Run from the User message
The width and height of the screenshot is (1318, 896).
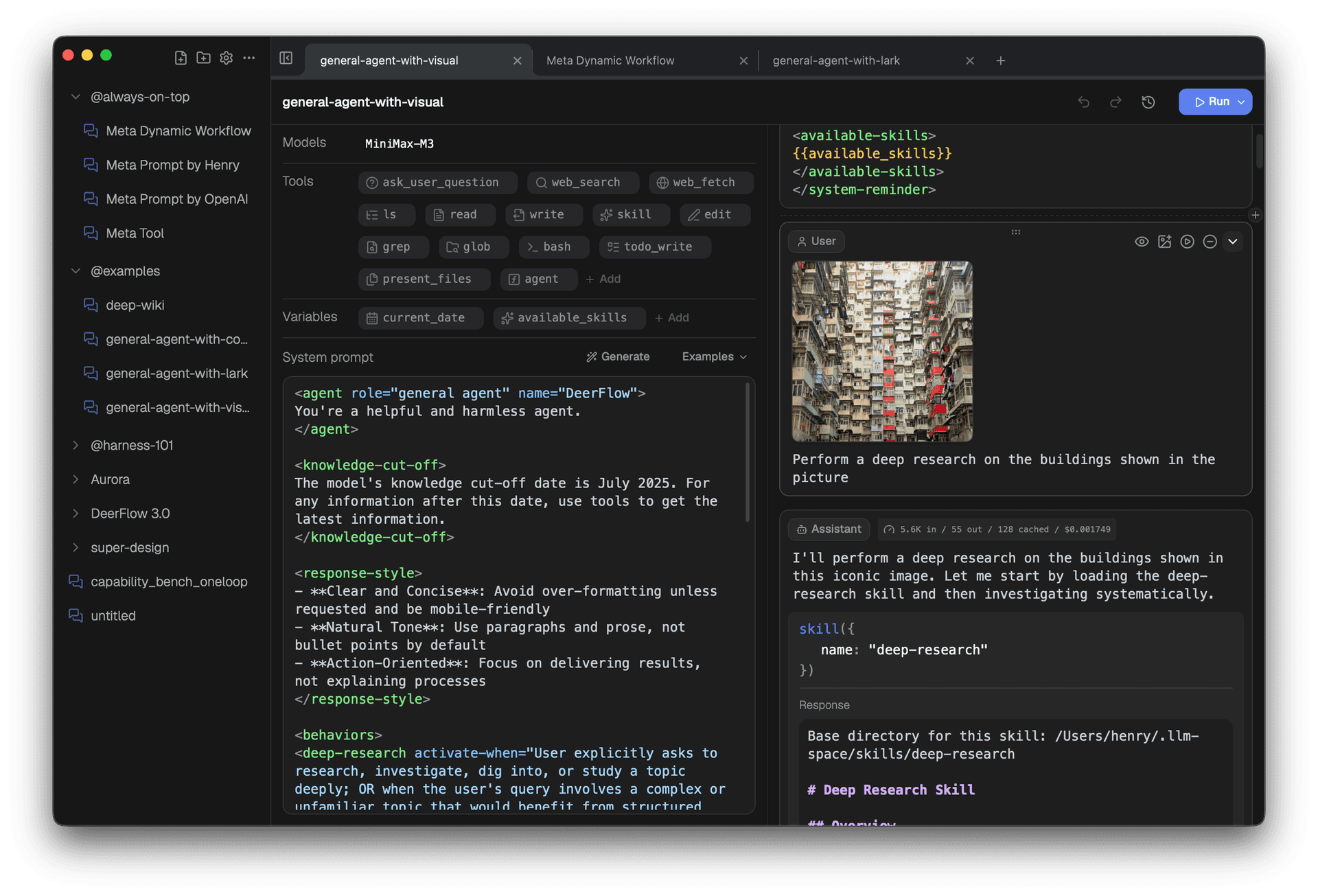point(1188,242)
